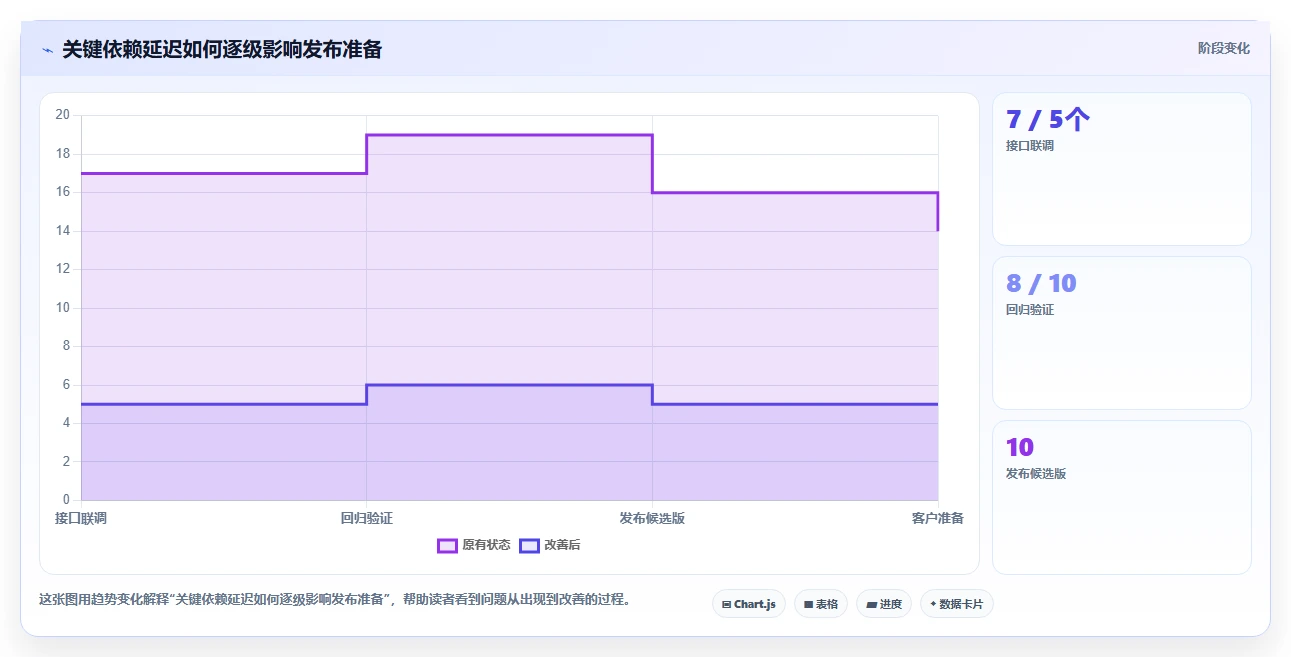The image size is (1291, 657).
Task: Click the y-axis label 0
Action: (x=66, y=500)
